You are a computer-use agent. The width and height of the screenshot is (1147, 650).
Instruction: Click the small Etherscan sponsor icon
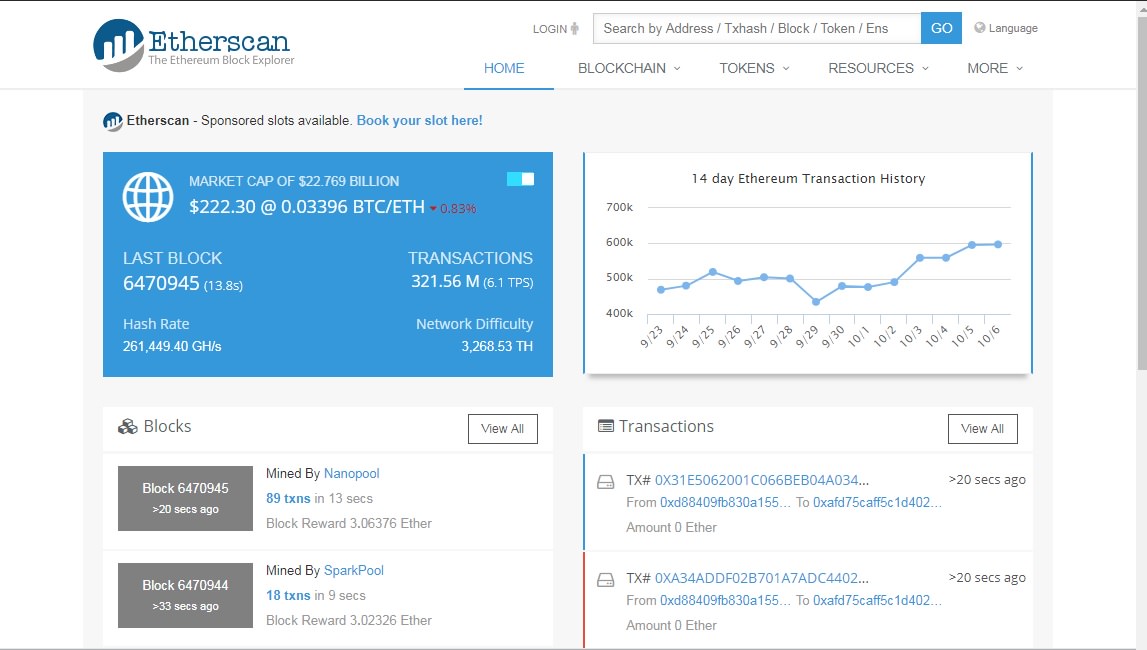point(113,121)
